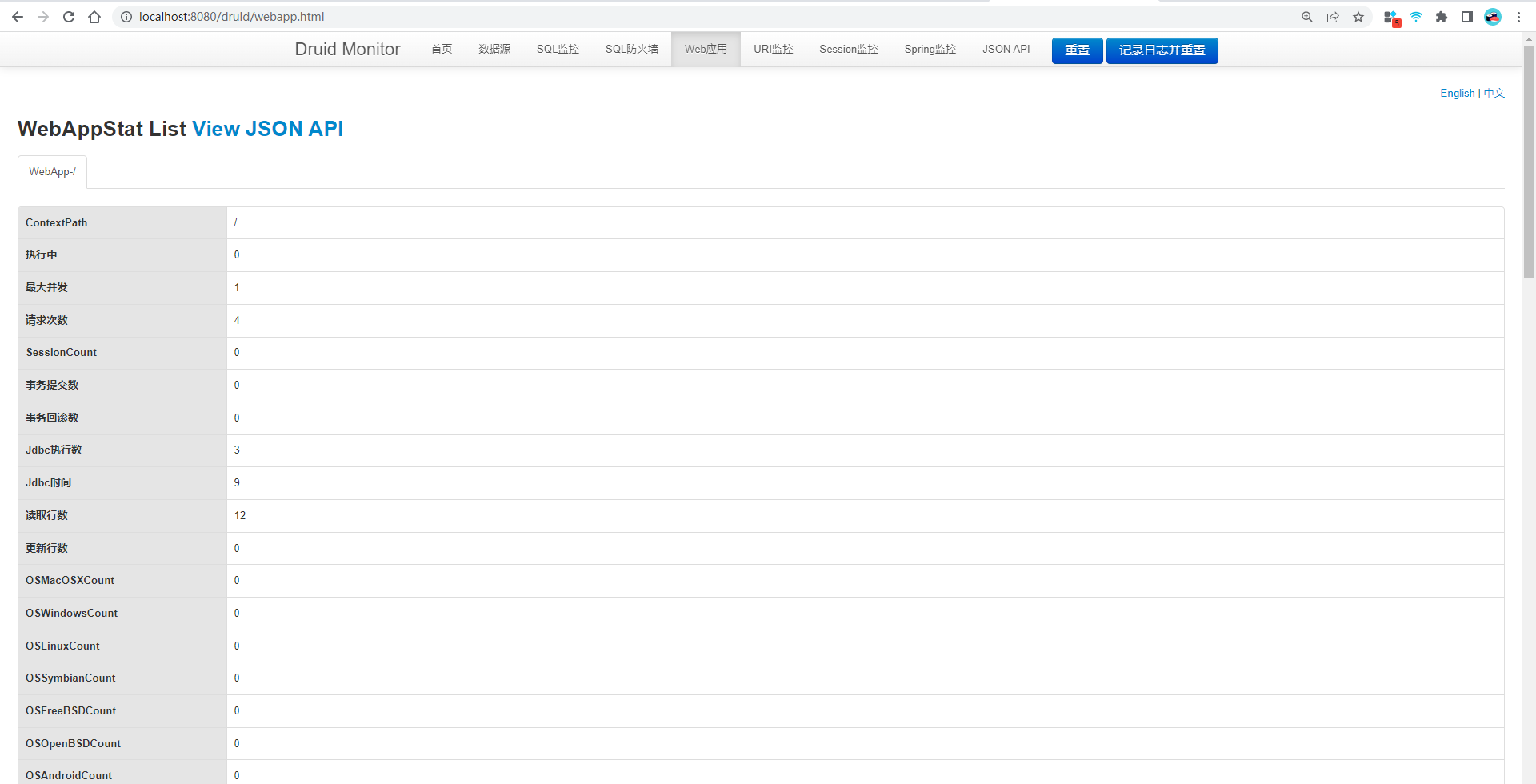Open the Session监控 nav tab
Screen dimensions: 1536x784
click(x=848, y=49)
